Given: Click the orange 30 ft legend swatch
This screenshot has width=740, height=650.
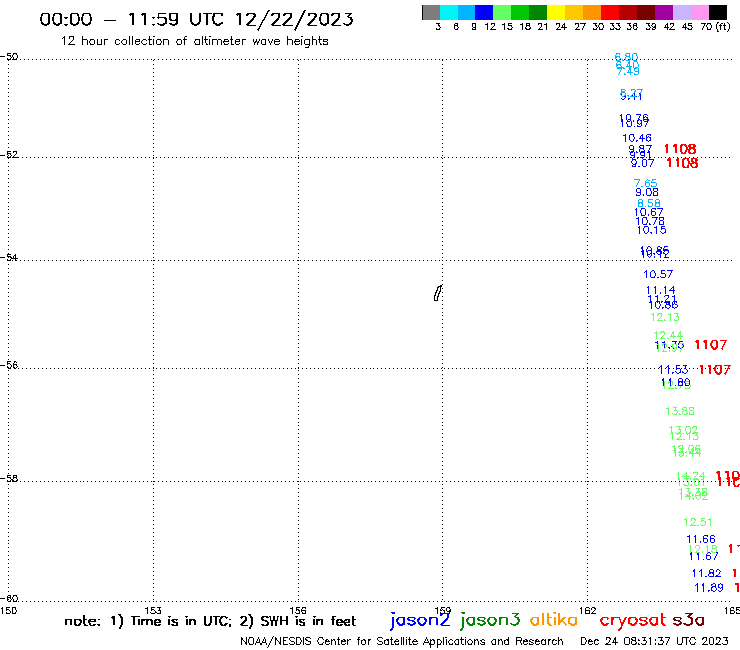Looking at the screenshot, I should click(x=592, y=12).
